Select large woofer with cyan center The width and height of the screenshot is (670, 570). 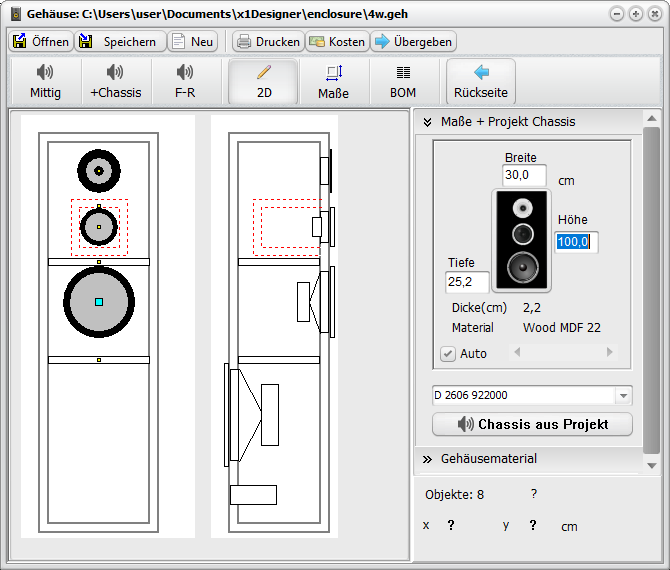99,302
